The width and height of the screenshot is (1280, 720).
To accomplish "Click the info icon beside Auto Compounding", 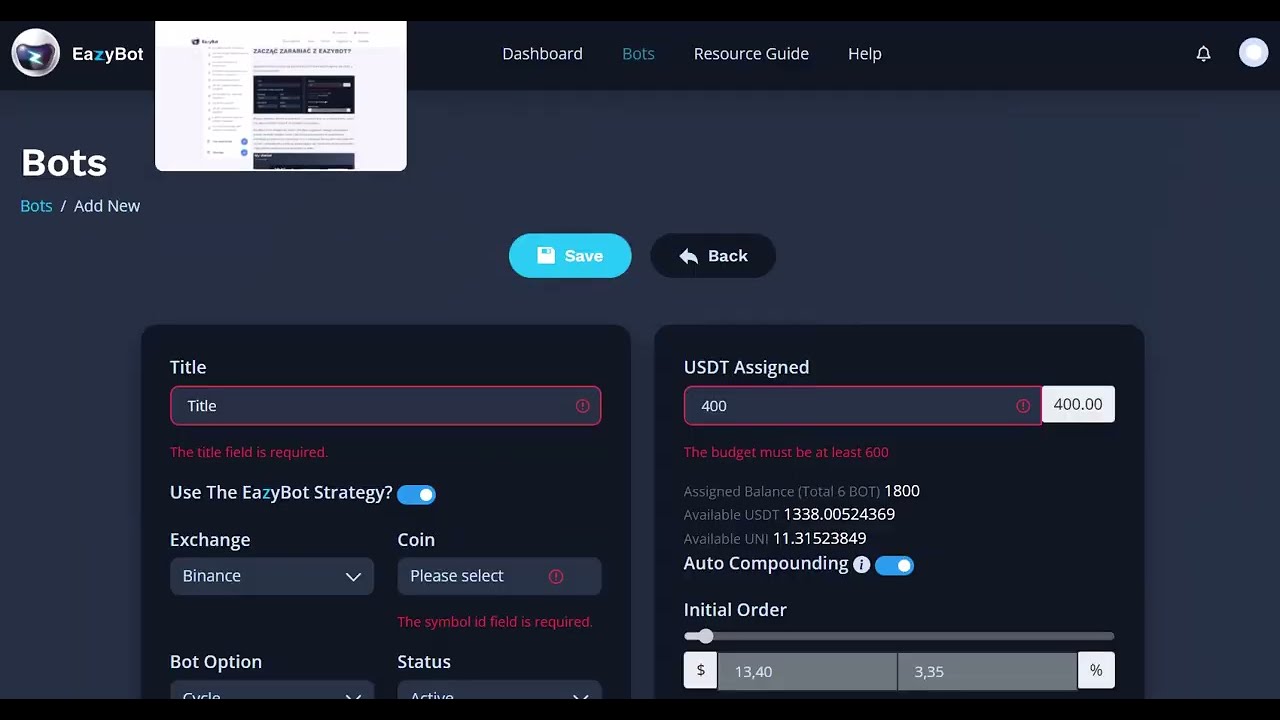I will tap(861, 565).
